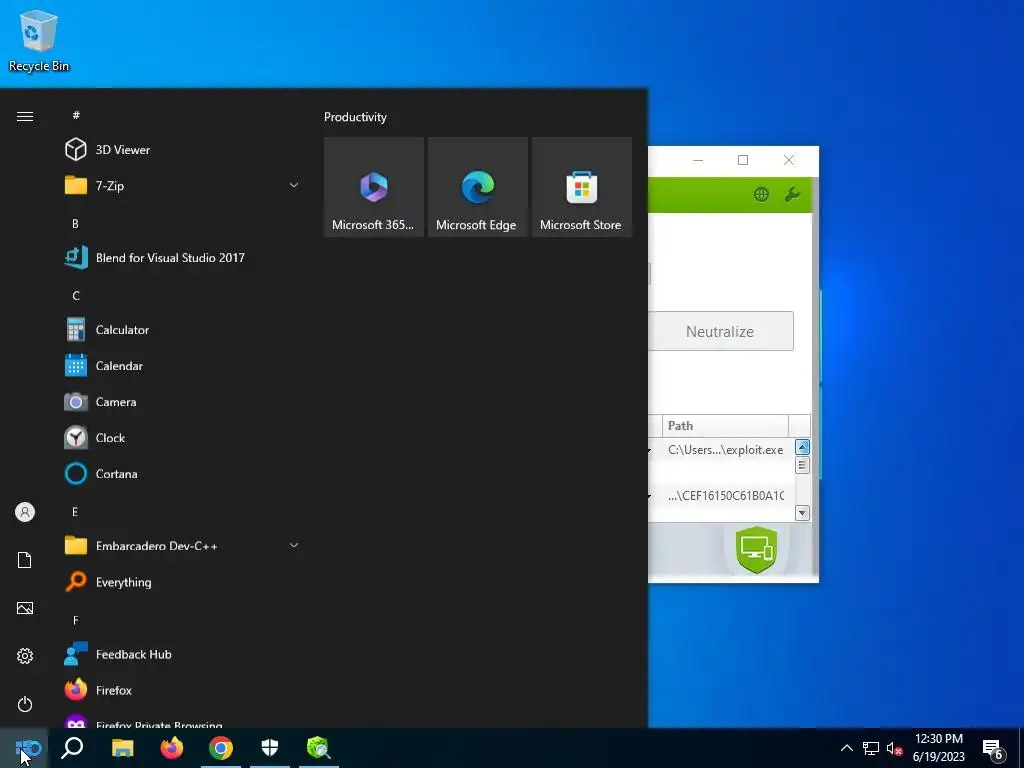The image size is (1024, 768).
Task: Jump to the 'B' letter header
Action: tap(75, 223)
